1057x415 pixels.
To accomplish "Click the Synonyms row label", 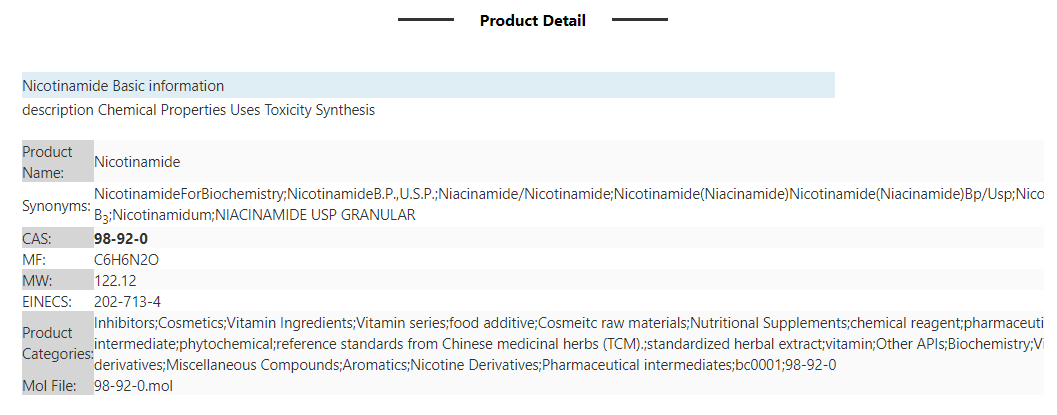I will click(57, 206).
